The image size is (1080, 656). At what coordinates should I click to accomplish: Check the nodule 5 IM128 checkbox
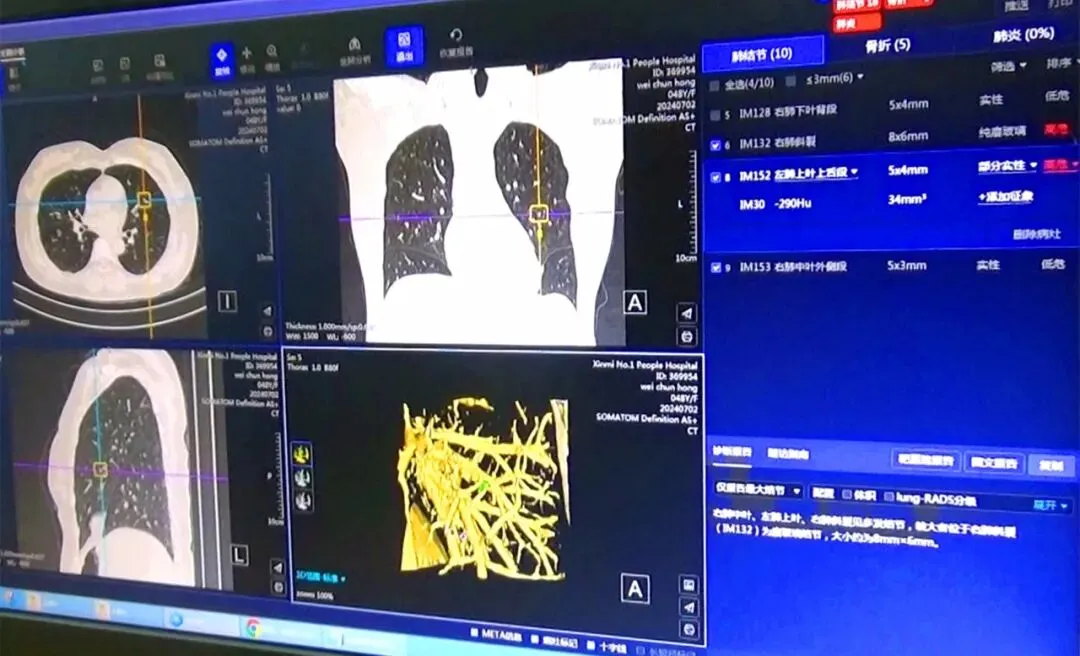[715, 115]
